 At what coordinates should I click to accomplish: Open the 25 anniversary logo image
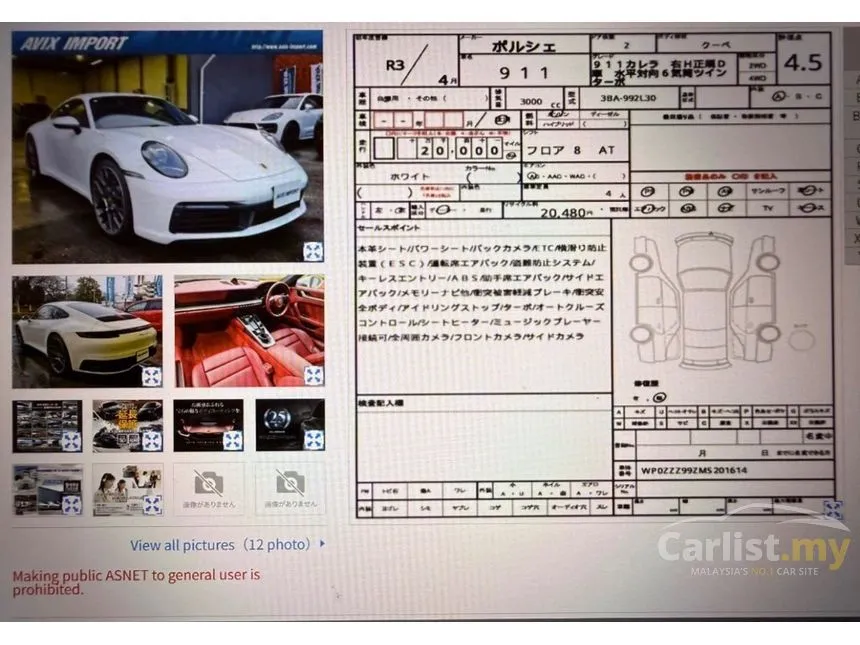(290, 425)
